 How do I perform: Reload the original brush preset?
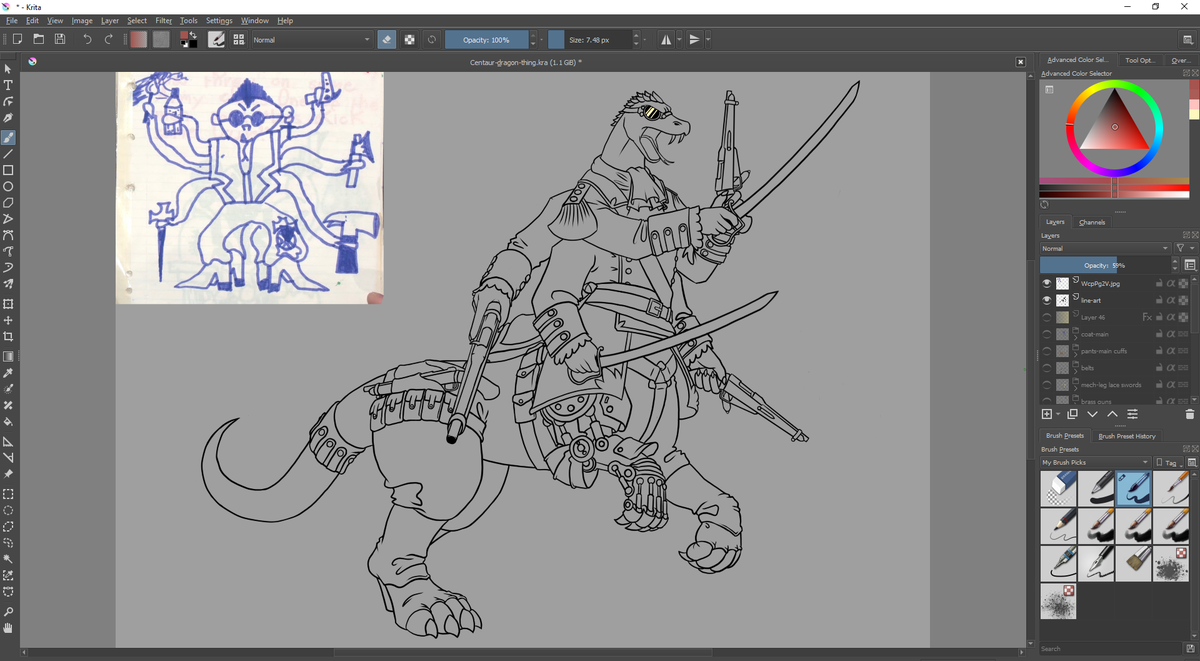tap(431, 39)
